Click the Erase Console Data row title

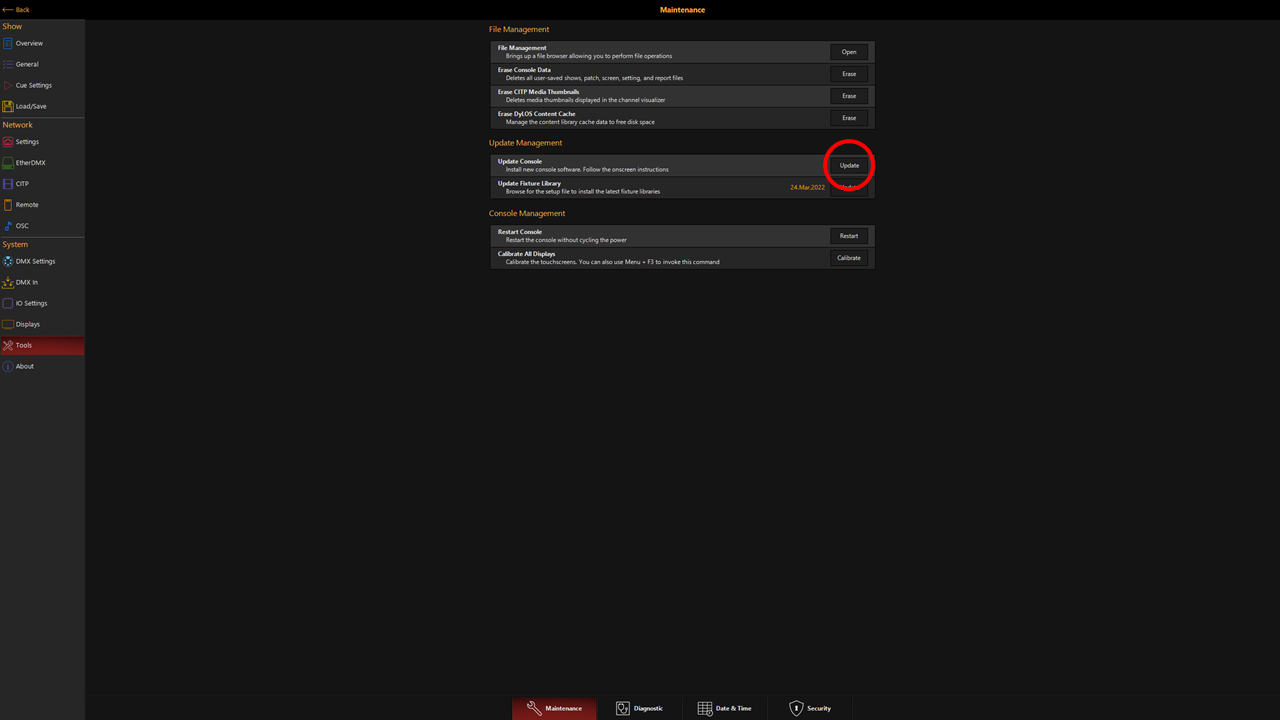pos(524,70)
